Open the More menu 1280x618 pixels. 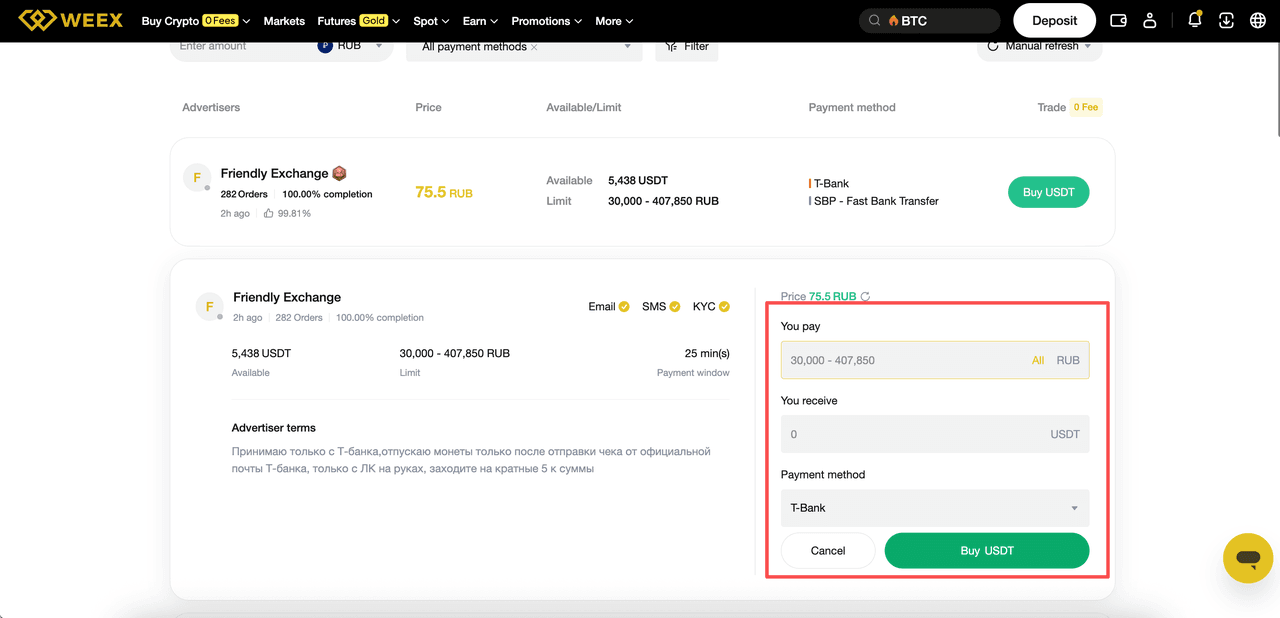pos(614,20)
